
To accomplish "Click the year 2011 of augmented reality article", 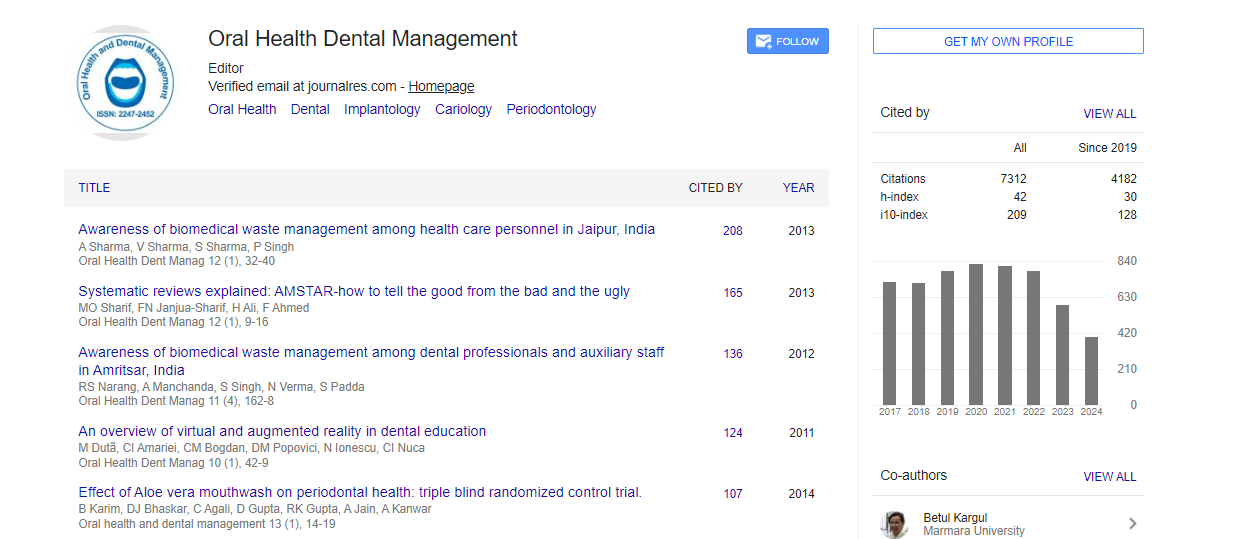I will point(801,433).
